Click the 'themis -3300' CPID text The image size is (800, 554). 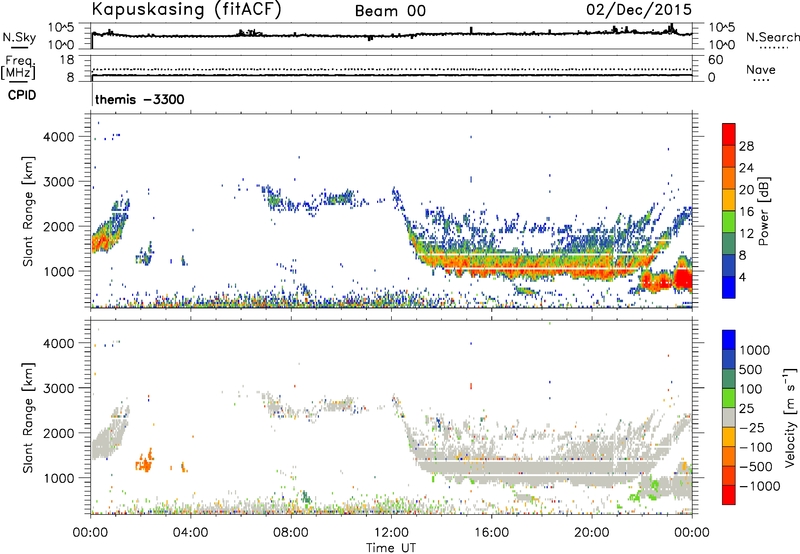click(140, 99)
